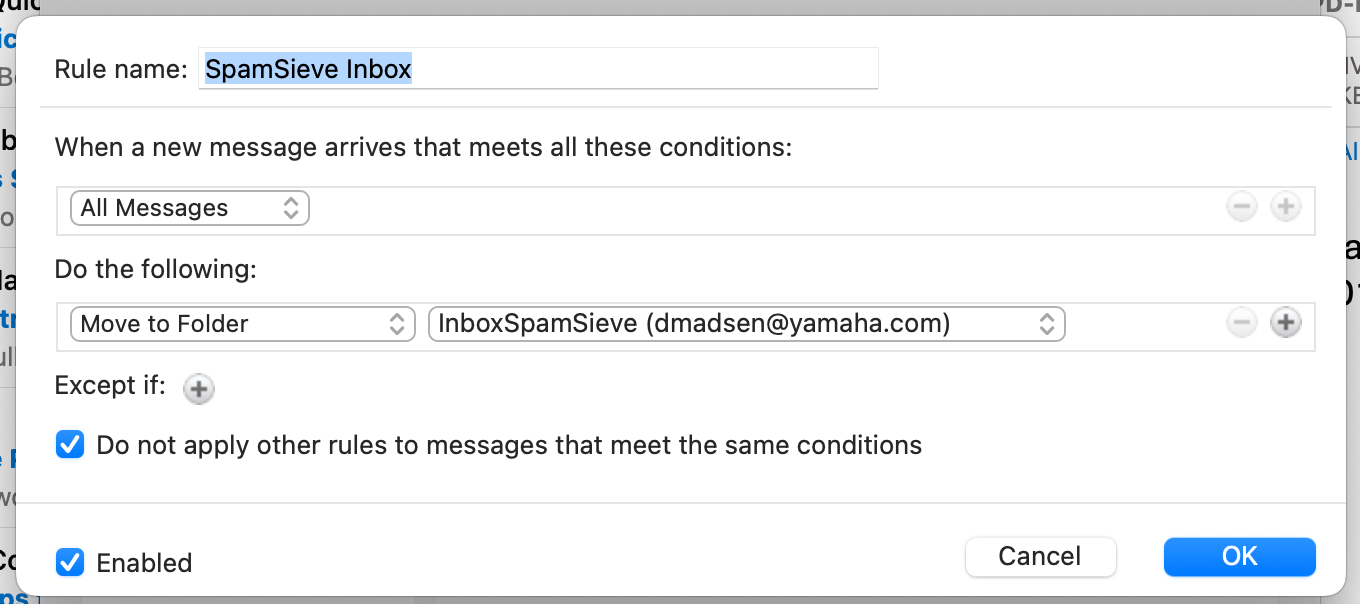Confirm the rule with OK
Viewport: 1360px width, 604px height.
click(1239, 556)
